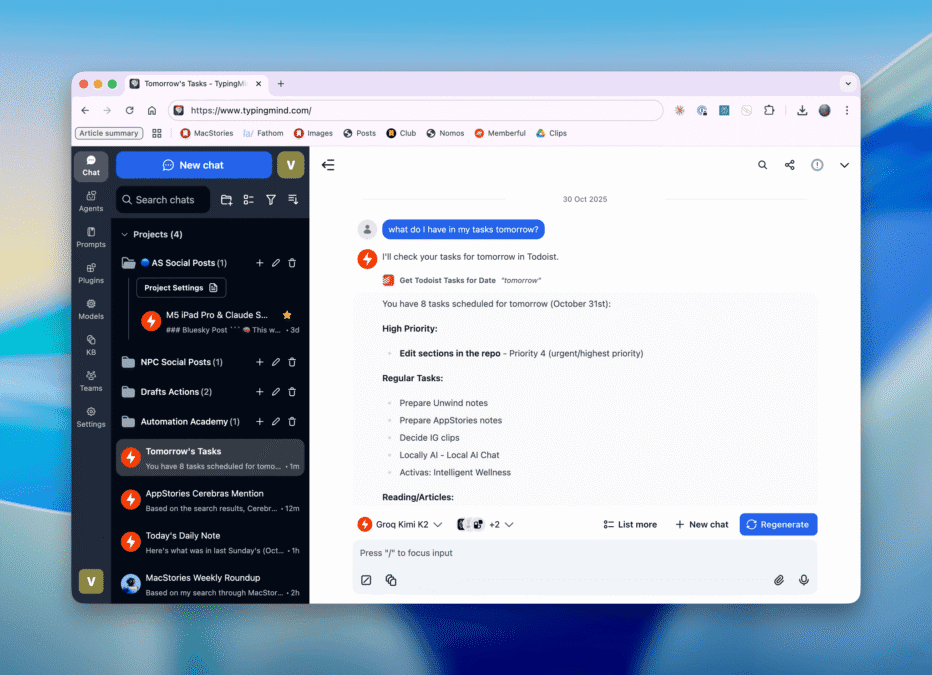The height and width of the screenshot is (675, 932).
Task: Toggle the star on M5 iPad Pro chat
Action: [x=287, y=315]
